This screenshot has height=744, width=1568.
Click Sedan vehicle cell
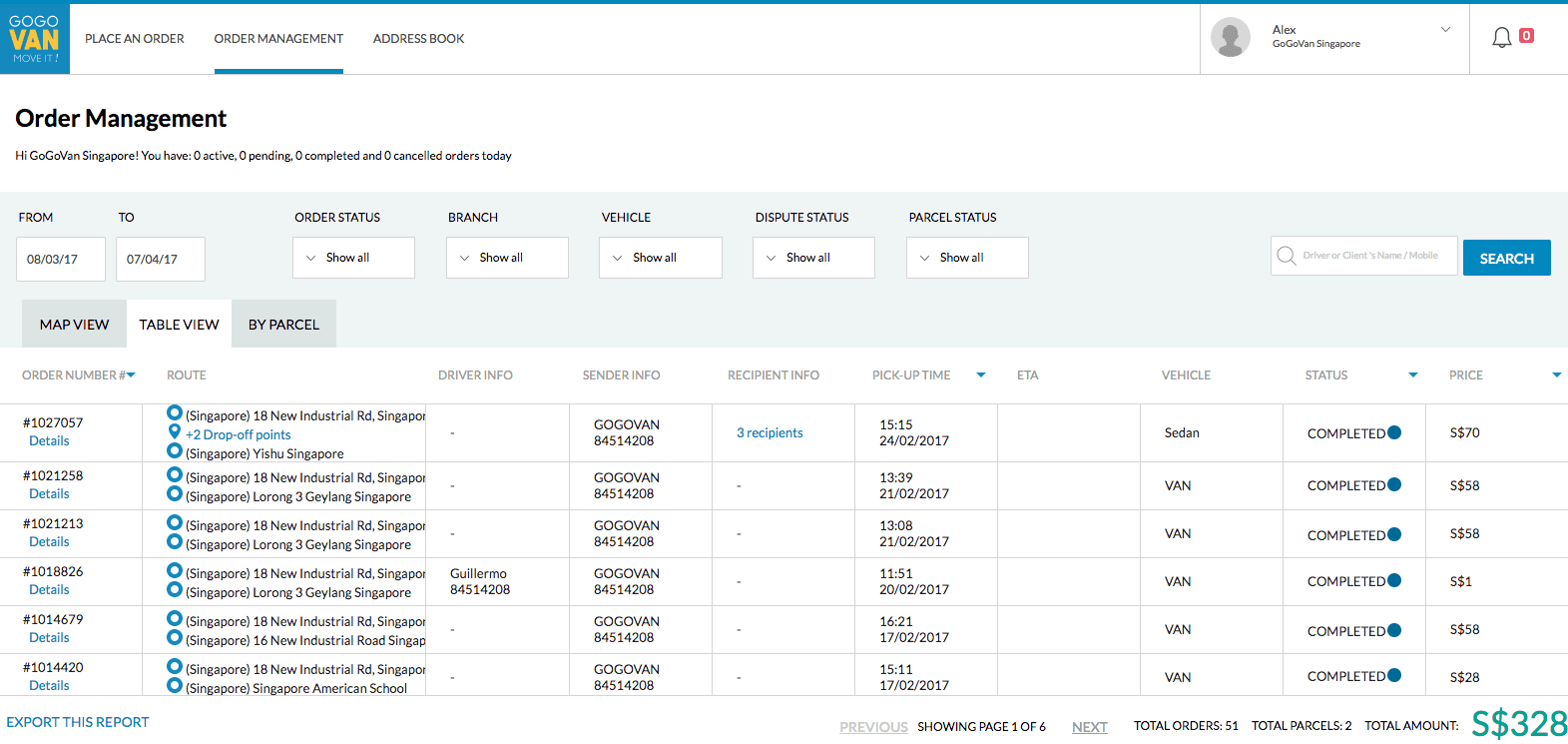(x=1182, y=432)
